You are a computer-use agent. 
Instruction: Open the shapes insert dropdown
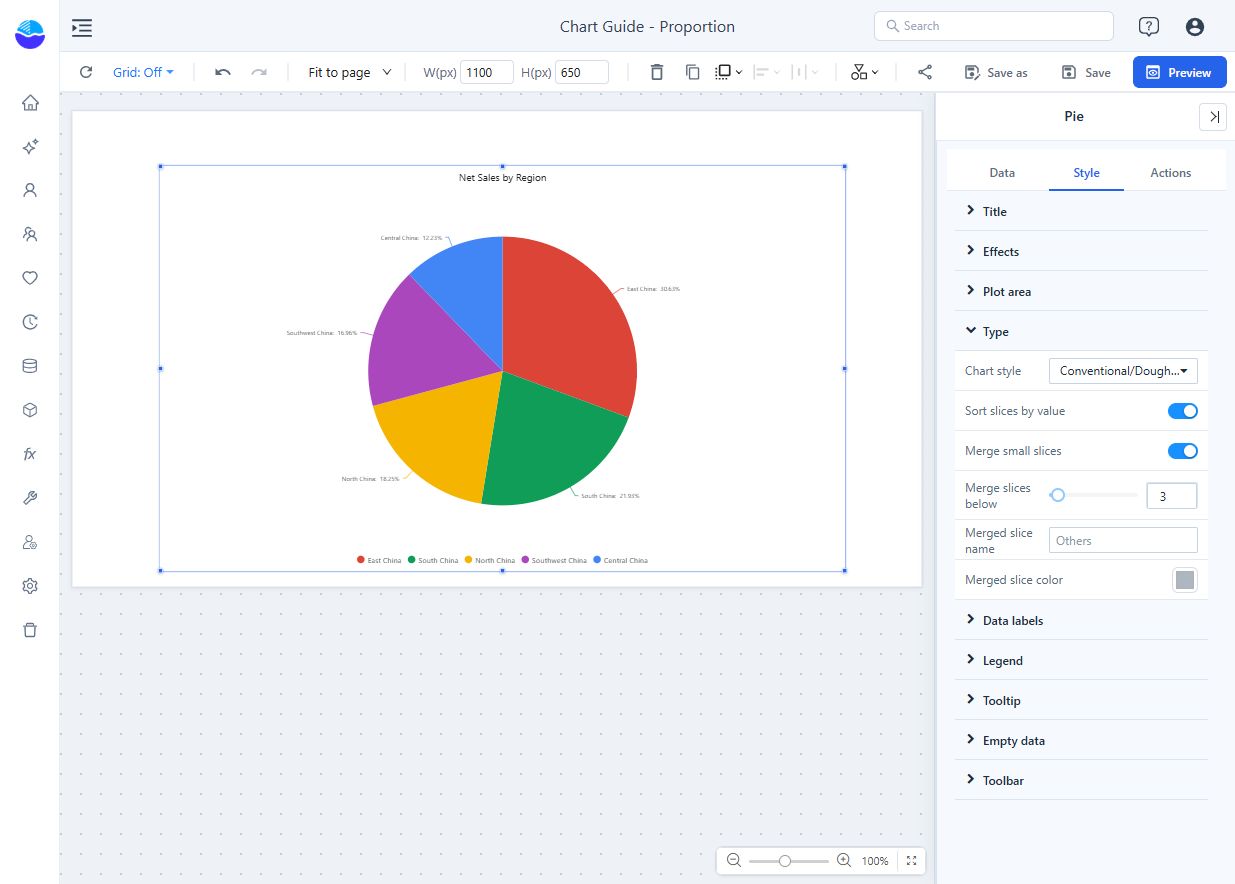[x=865, y=72]
